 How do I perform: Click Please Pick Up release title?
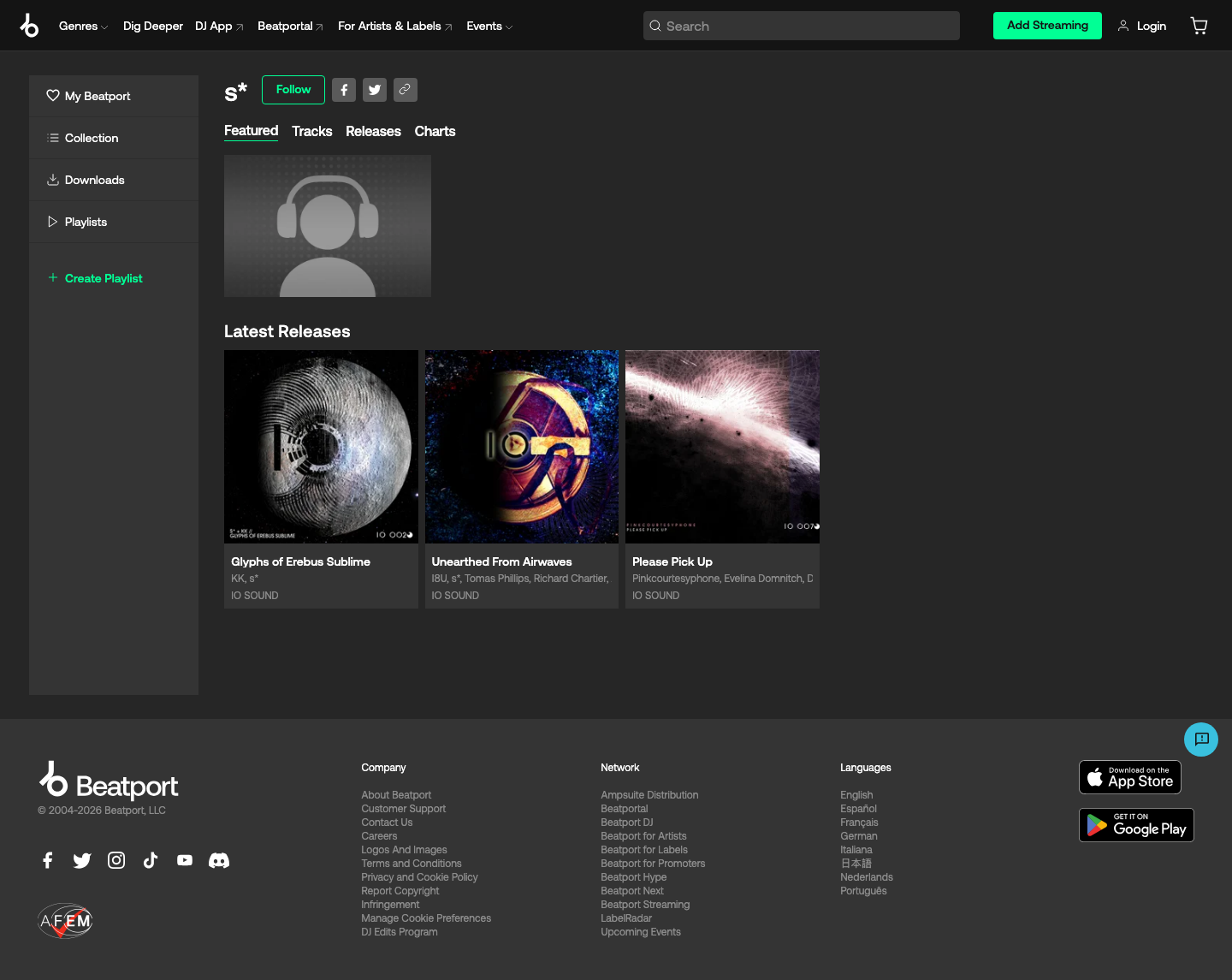click(672, 561)
